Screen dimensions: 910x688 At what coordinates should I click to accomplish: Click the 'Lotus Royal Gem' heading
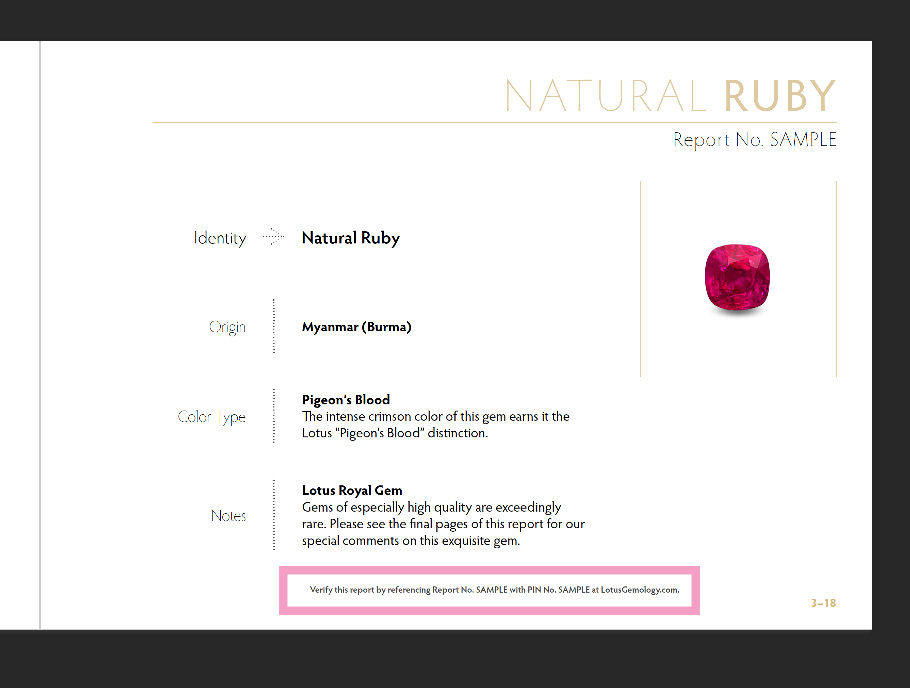[x=352, y=490]
